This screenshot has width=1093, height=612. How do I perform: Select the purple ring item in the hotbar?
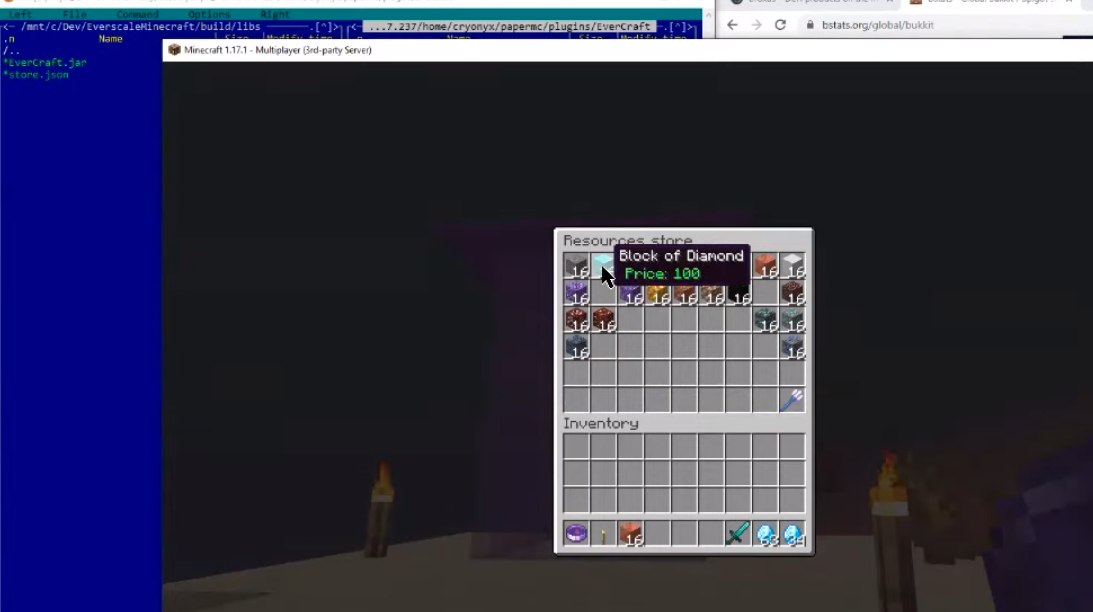(x=576, y=534)
